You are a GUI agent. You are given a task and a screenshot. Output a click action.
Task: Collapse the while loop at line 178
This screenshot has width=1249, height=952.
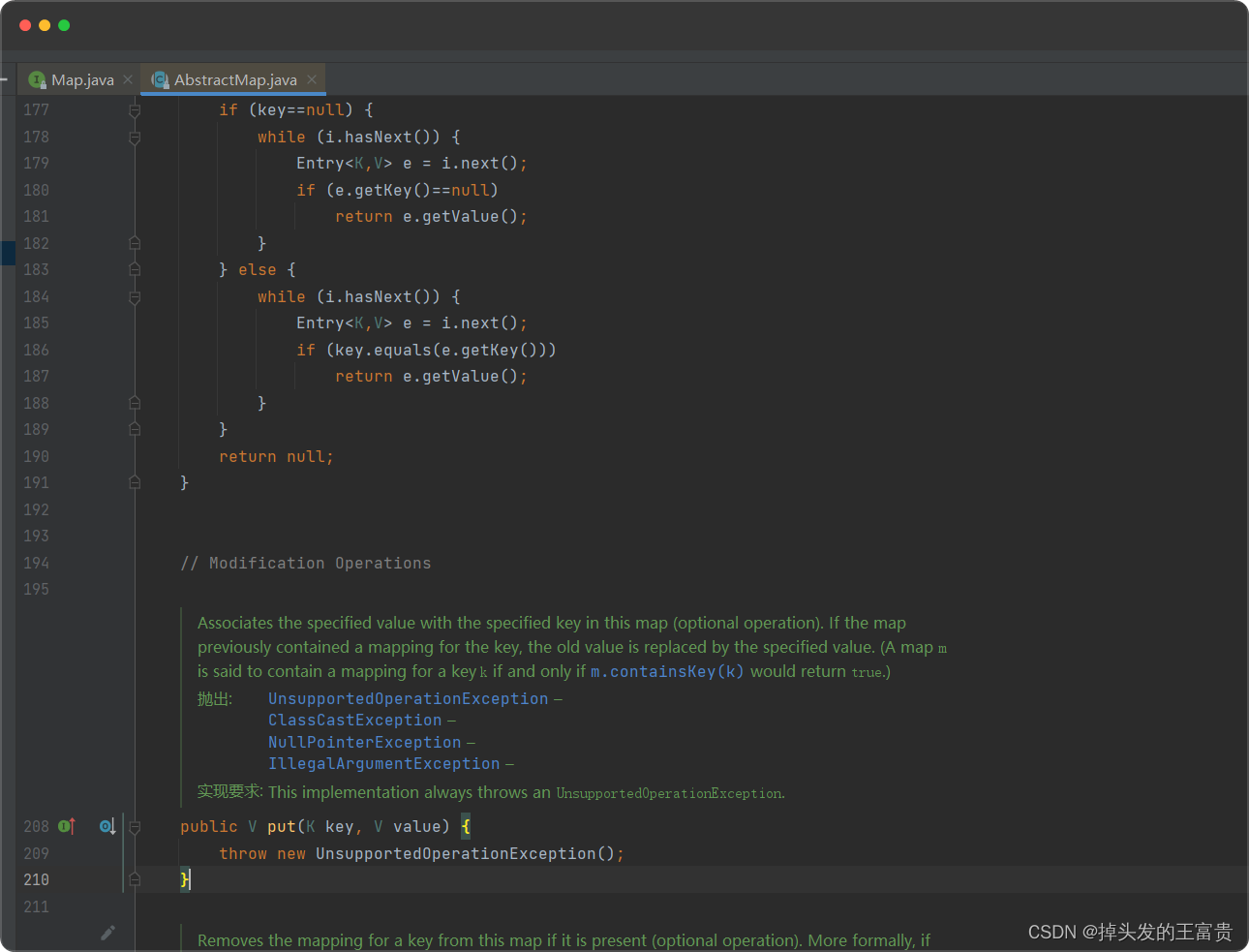click(135, 138)
